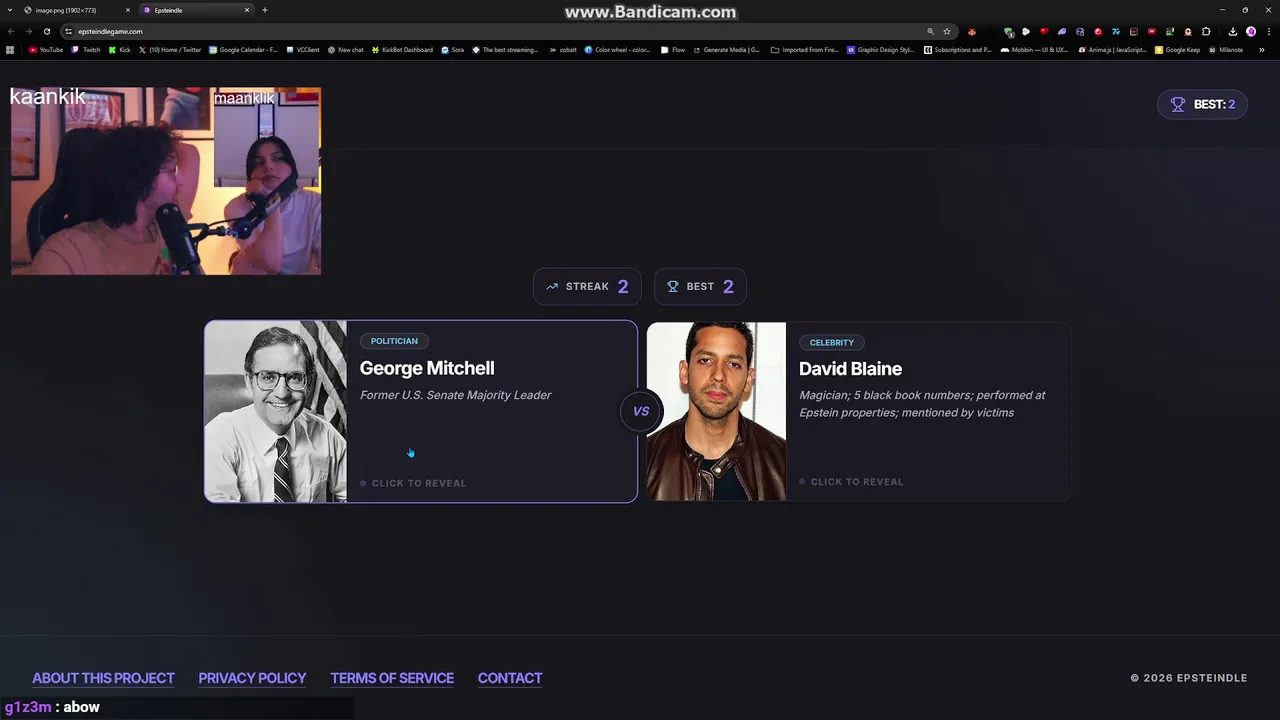Open the Terms of Service link
The image size is (1280, 720).
point(392,678)
